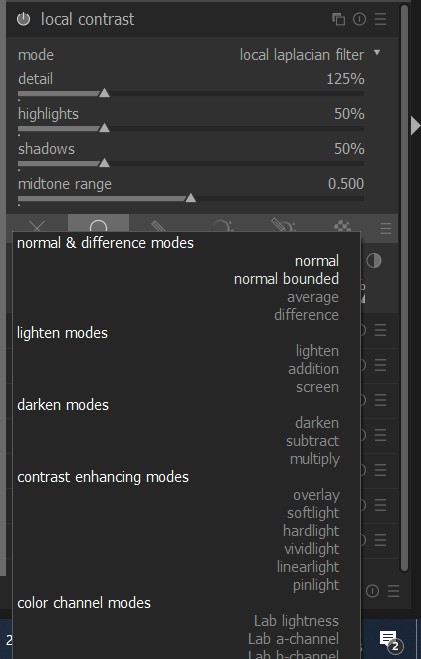Toggle the half-circle blend order icon
The width and height of the screenshot is (421, 659).
[x=374, y=261]
